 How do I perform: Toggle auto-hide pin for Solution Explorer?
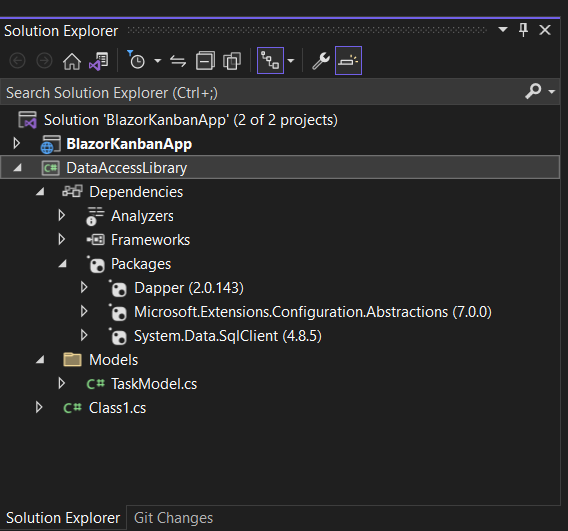tap(523, 30)
